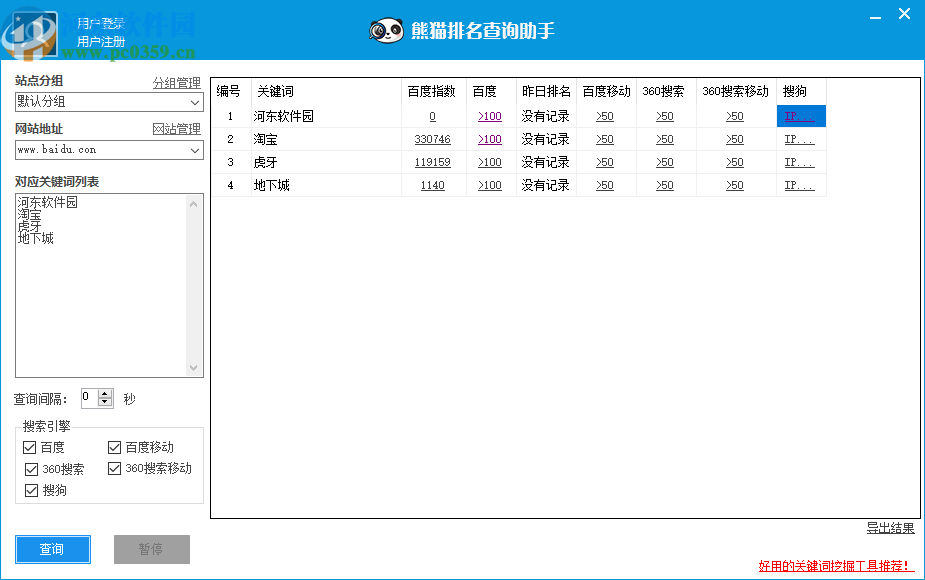Viewport: 925px width, 580px height.
Task: Click the highlighted IP link in the 搜狗 column
Action: (x=798, y=116)
